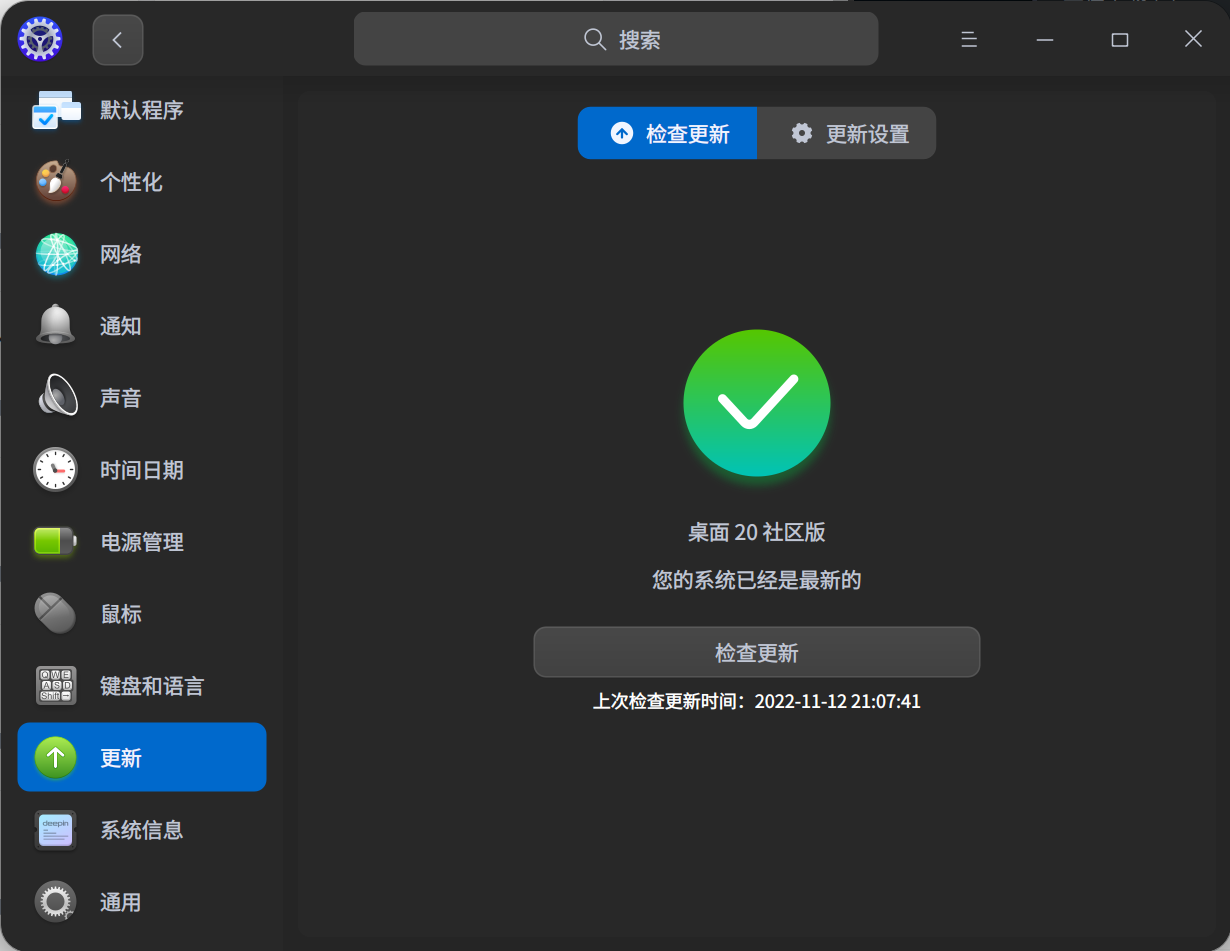
Task: Go back using the arrow button
Action: coord(117,39)
